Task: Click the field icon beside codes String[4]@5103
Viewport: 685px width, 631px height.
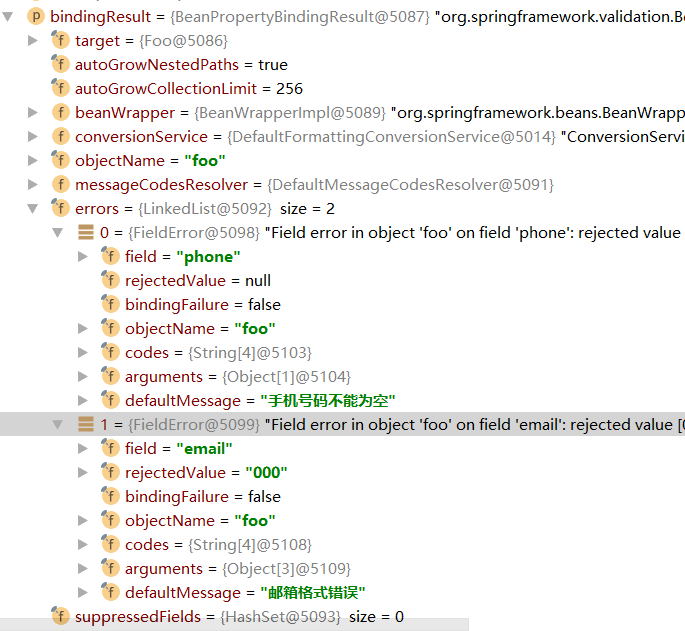Action: click(x=111, y=352)
